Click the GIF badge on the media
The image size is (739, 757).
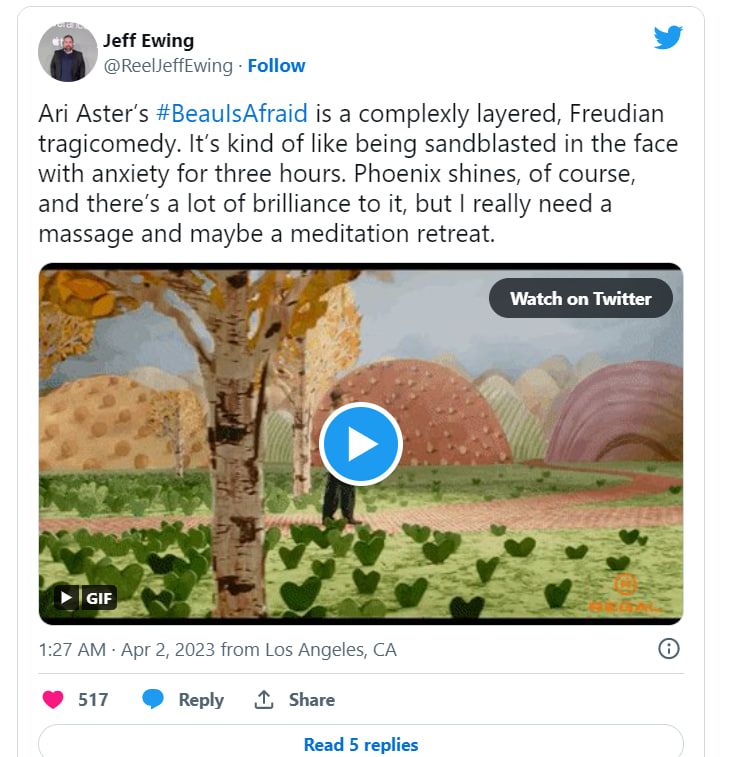[85, 598]
